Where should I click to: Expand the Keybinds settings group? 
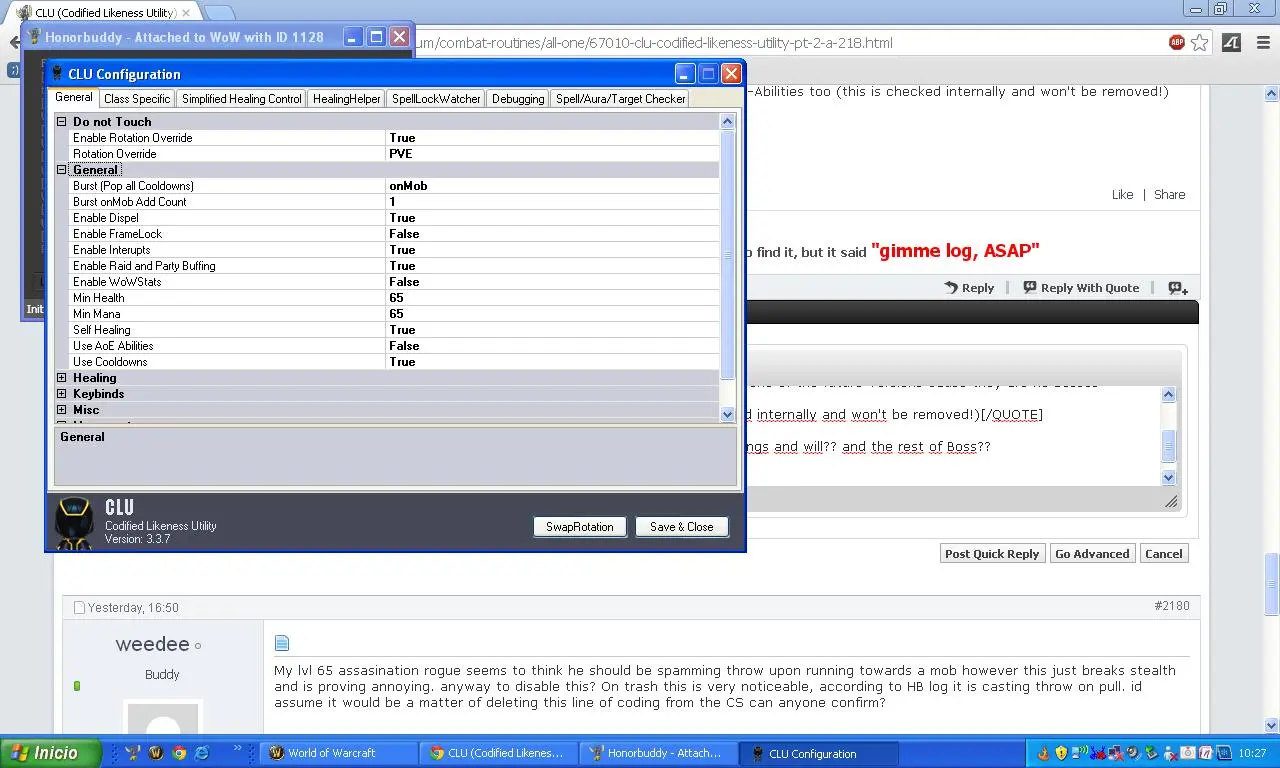coord(62,394)
